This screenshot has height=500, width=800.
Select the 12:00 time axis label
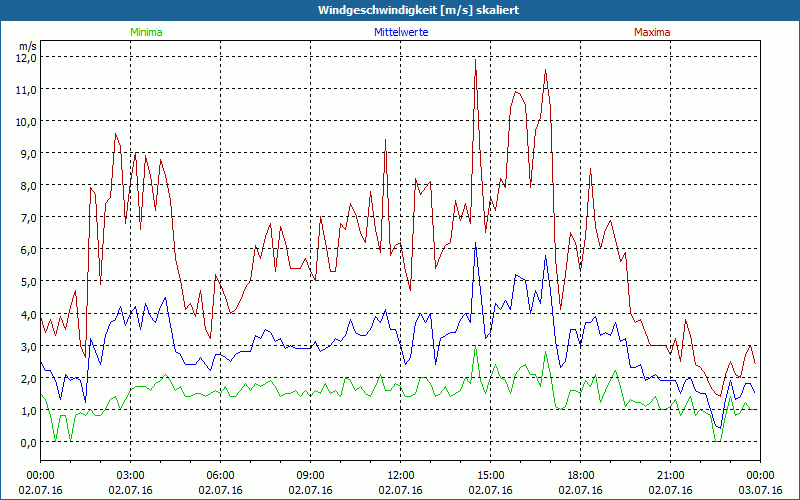(400, 475)
